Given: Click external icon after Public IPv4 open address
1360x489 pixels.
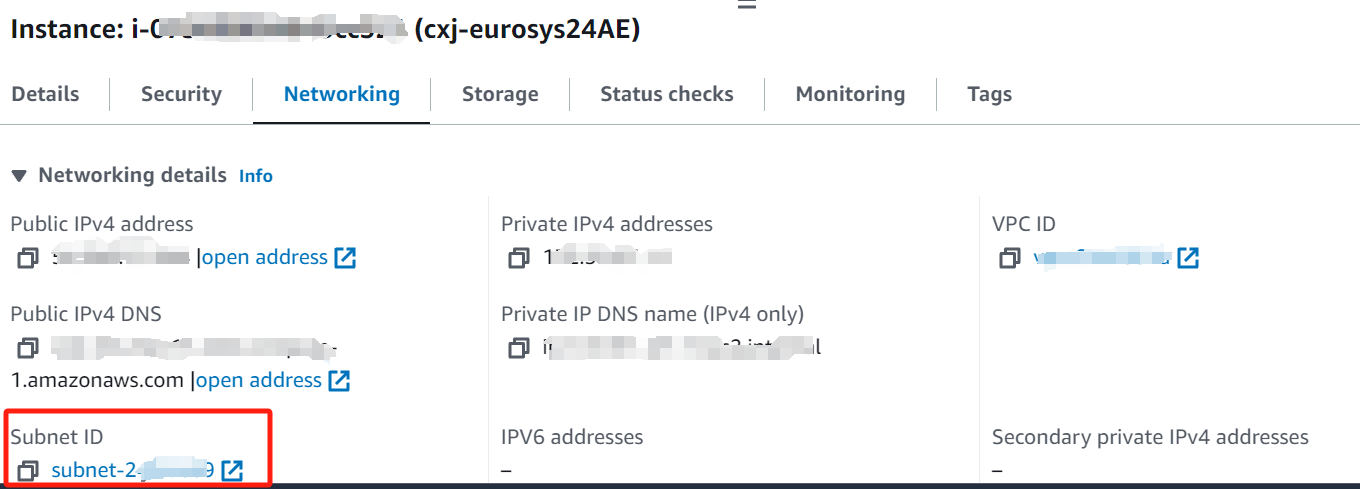Looking at the screenshot, I should coord(345,258).
